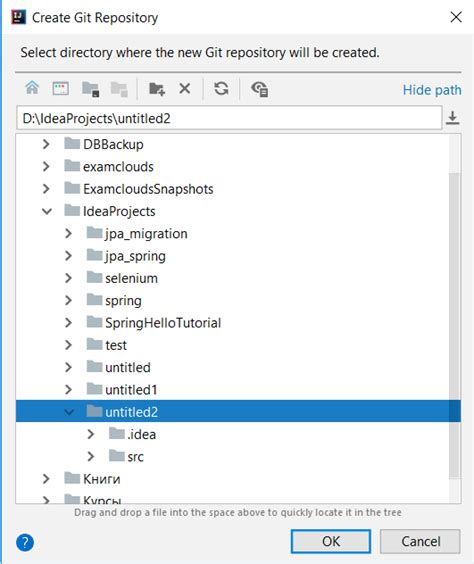Collapse the IdeaProjects folder

click(47, 212)
